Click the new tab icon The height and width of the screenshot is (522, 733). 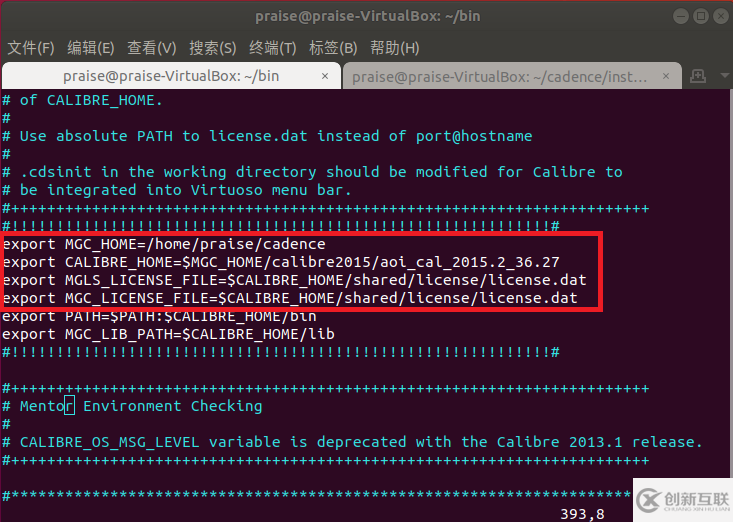[x=698, y=76]
